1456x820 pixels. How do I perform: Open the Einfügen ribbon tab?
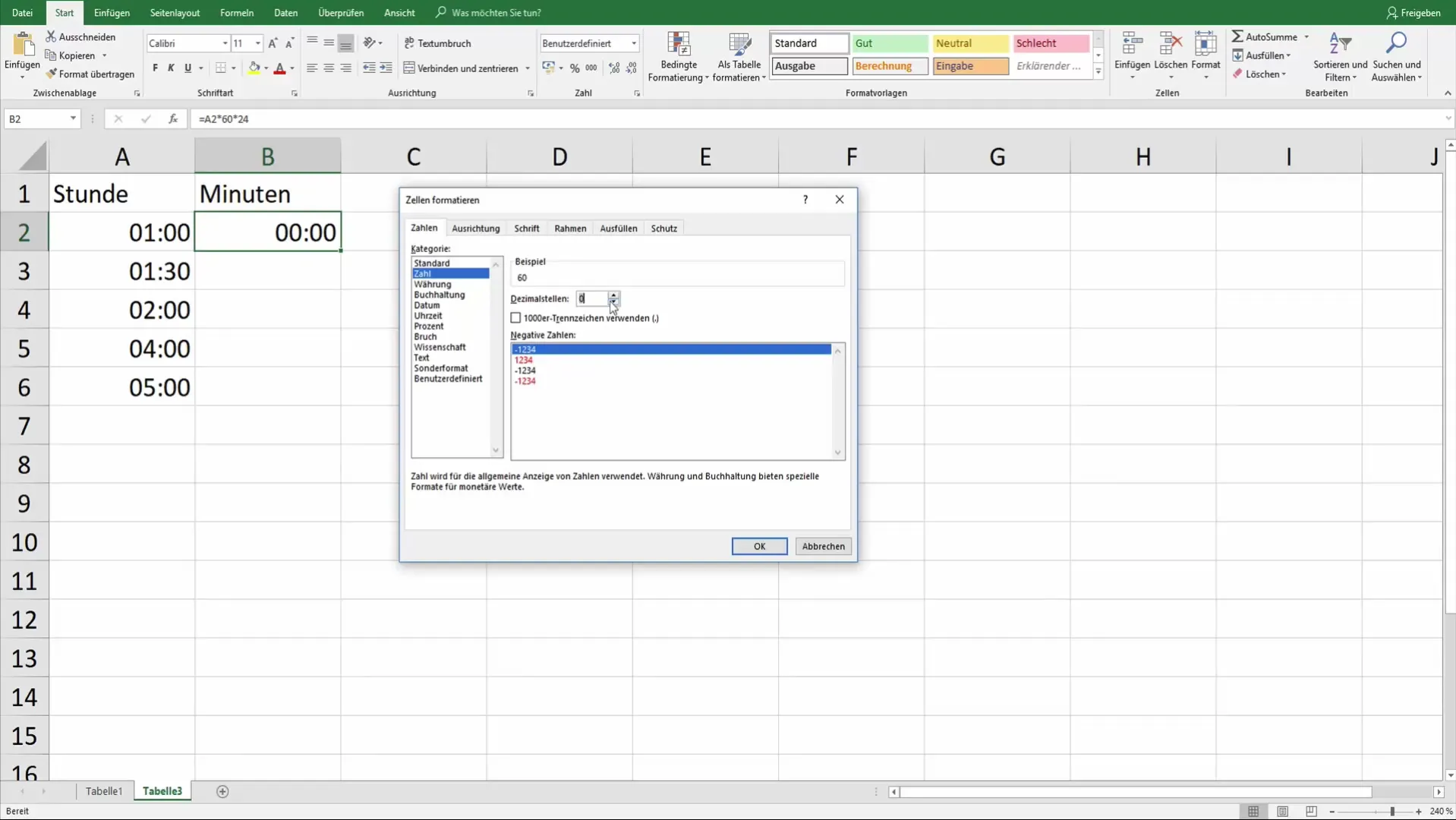point(112,13)
